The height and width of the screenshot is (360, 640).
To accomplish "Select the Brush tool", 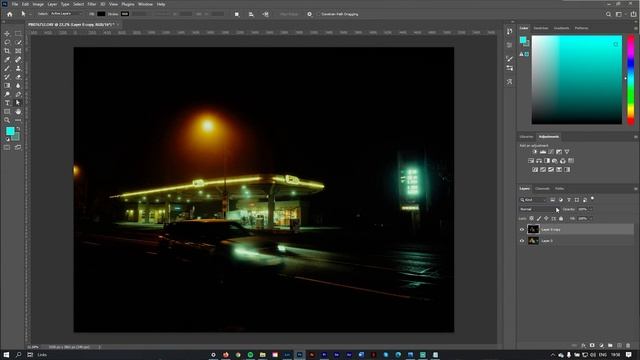I will (x=7, y=68).
